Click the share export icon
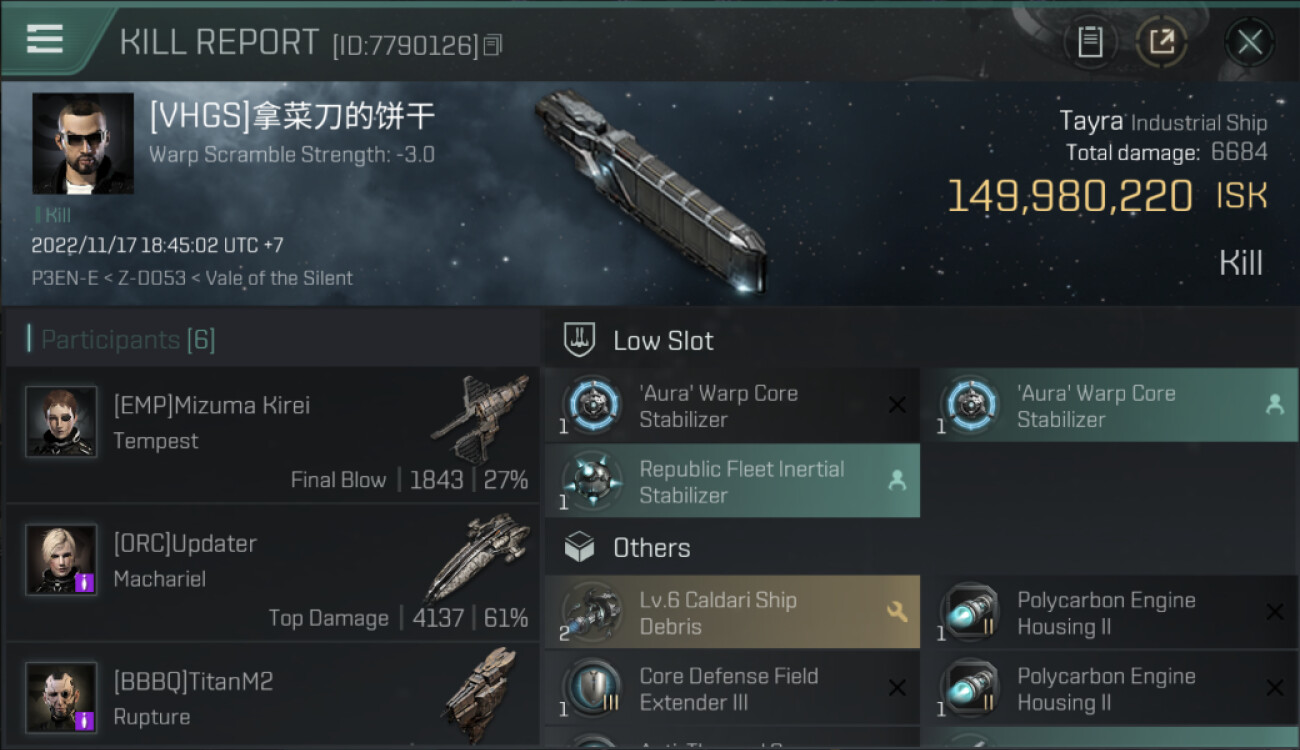The width and height of the screenshot is (1300, 750). pos(1161,42)
